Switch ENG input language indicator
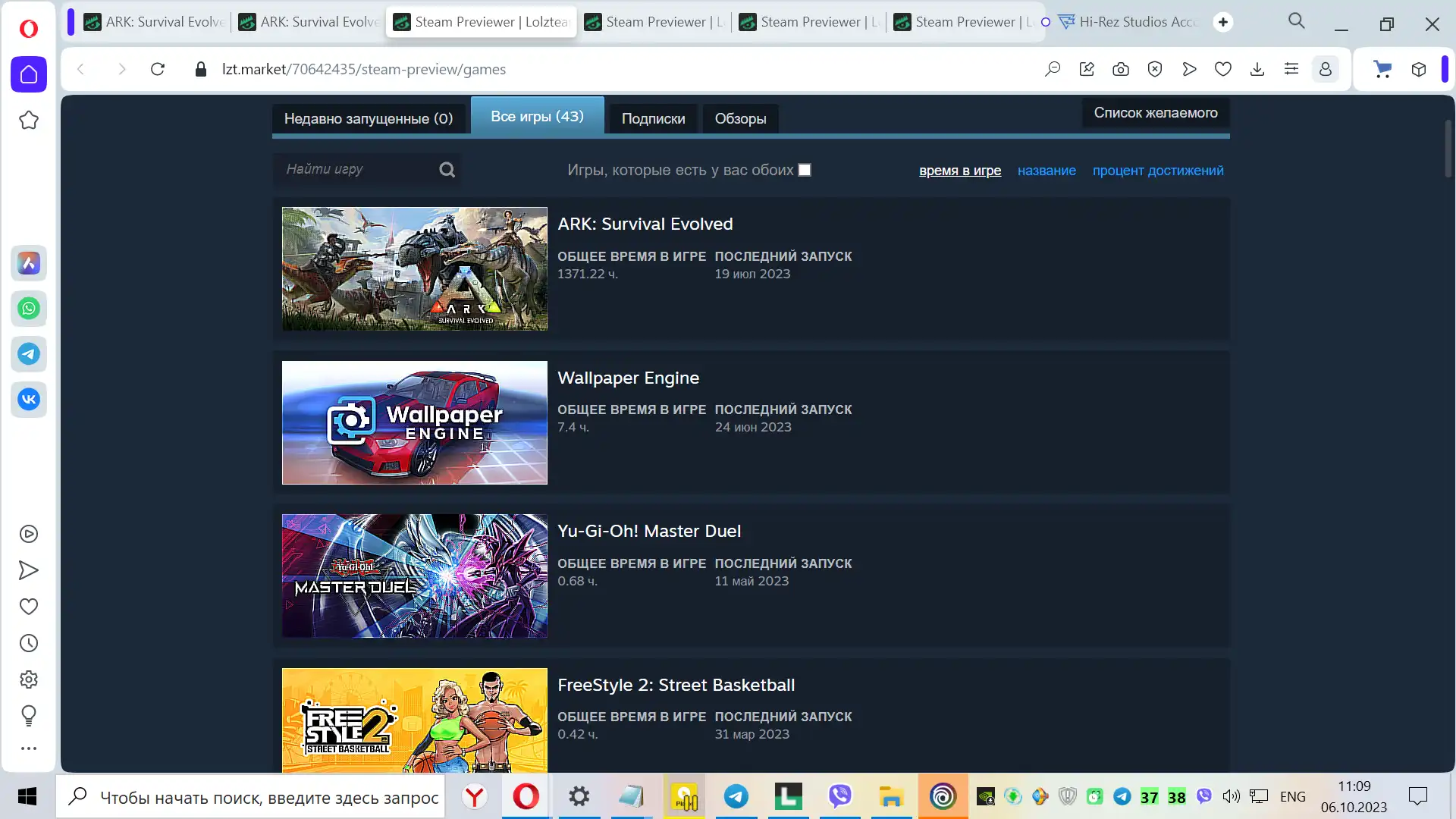Viewport: 1456px width, 819px height. (x=1293, y=797)
